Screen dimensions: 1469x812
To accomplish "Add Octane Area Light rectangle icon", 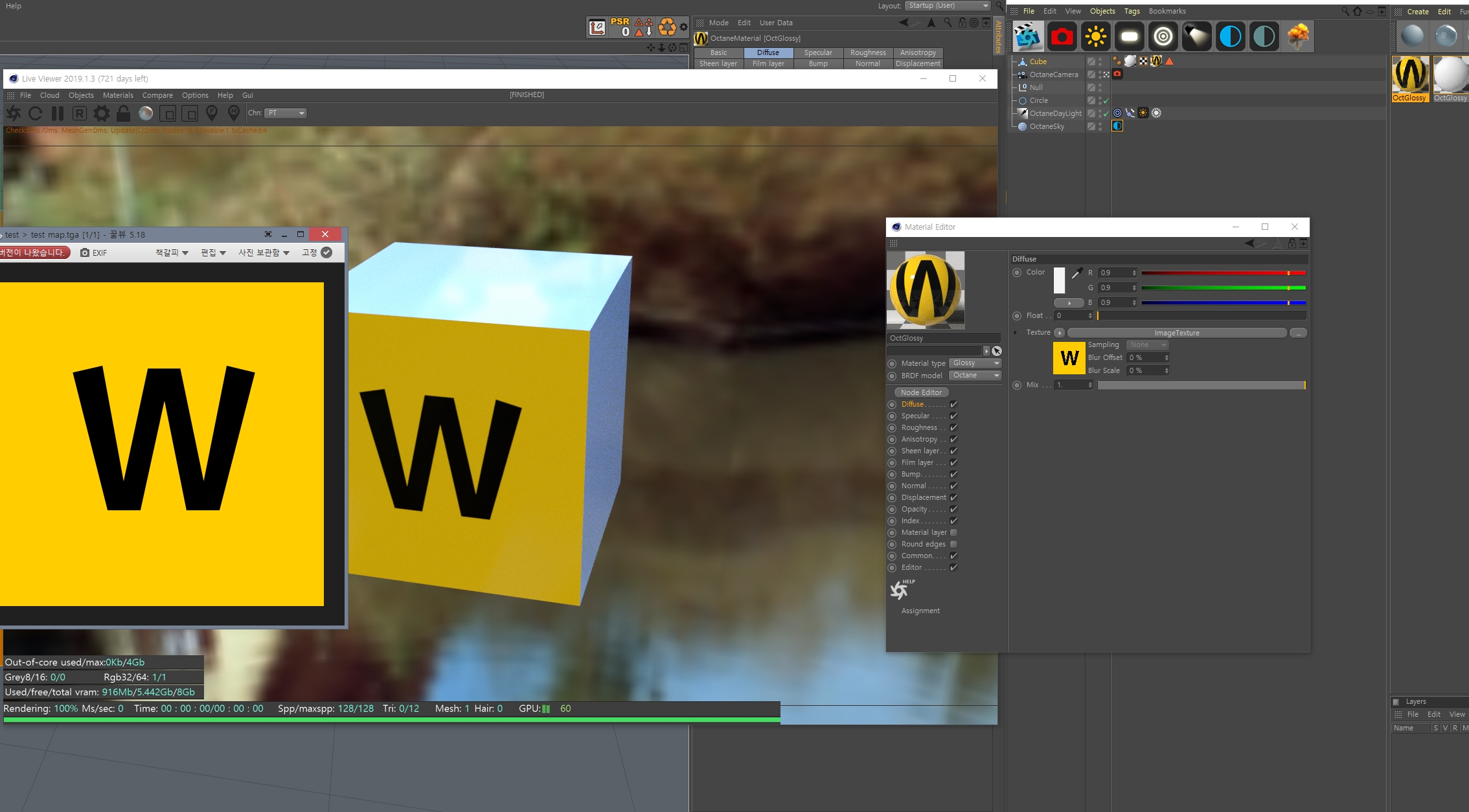I will (x=1130, y=36).
